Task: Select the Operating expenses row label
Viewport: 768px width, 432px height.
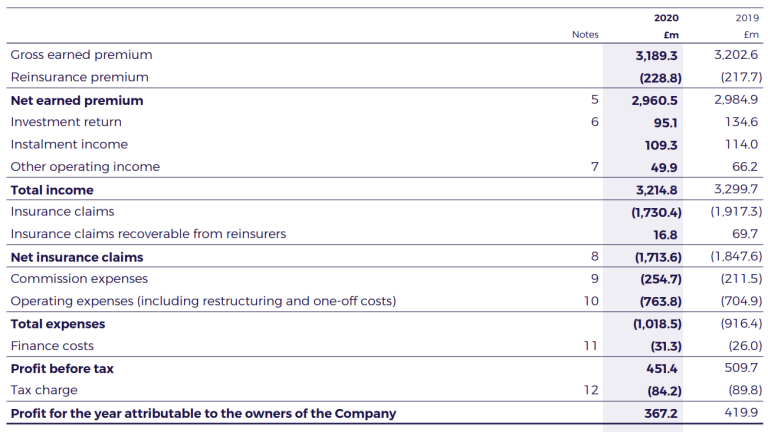Action: pos(203,301)
